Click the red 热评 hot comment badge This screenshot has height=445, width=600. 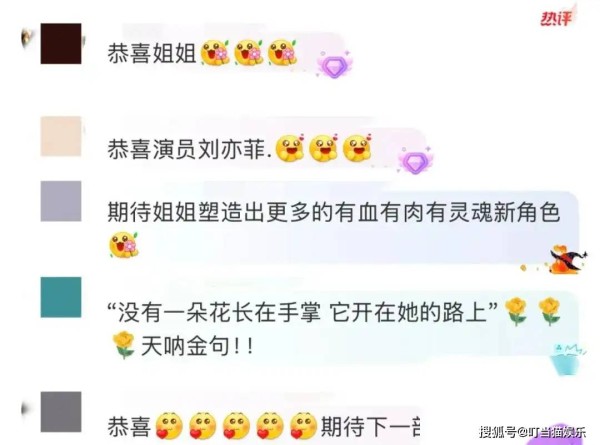(556, 18)
